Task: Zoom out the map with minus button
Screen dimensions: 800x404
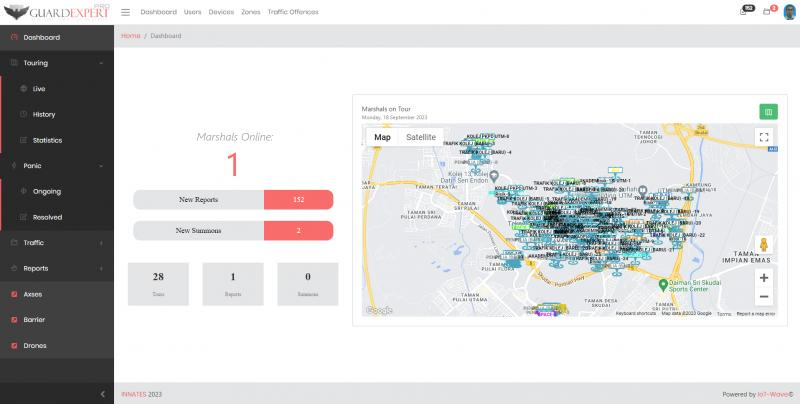Action: tap(764, 297)
